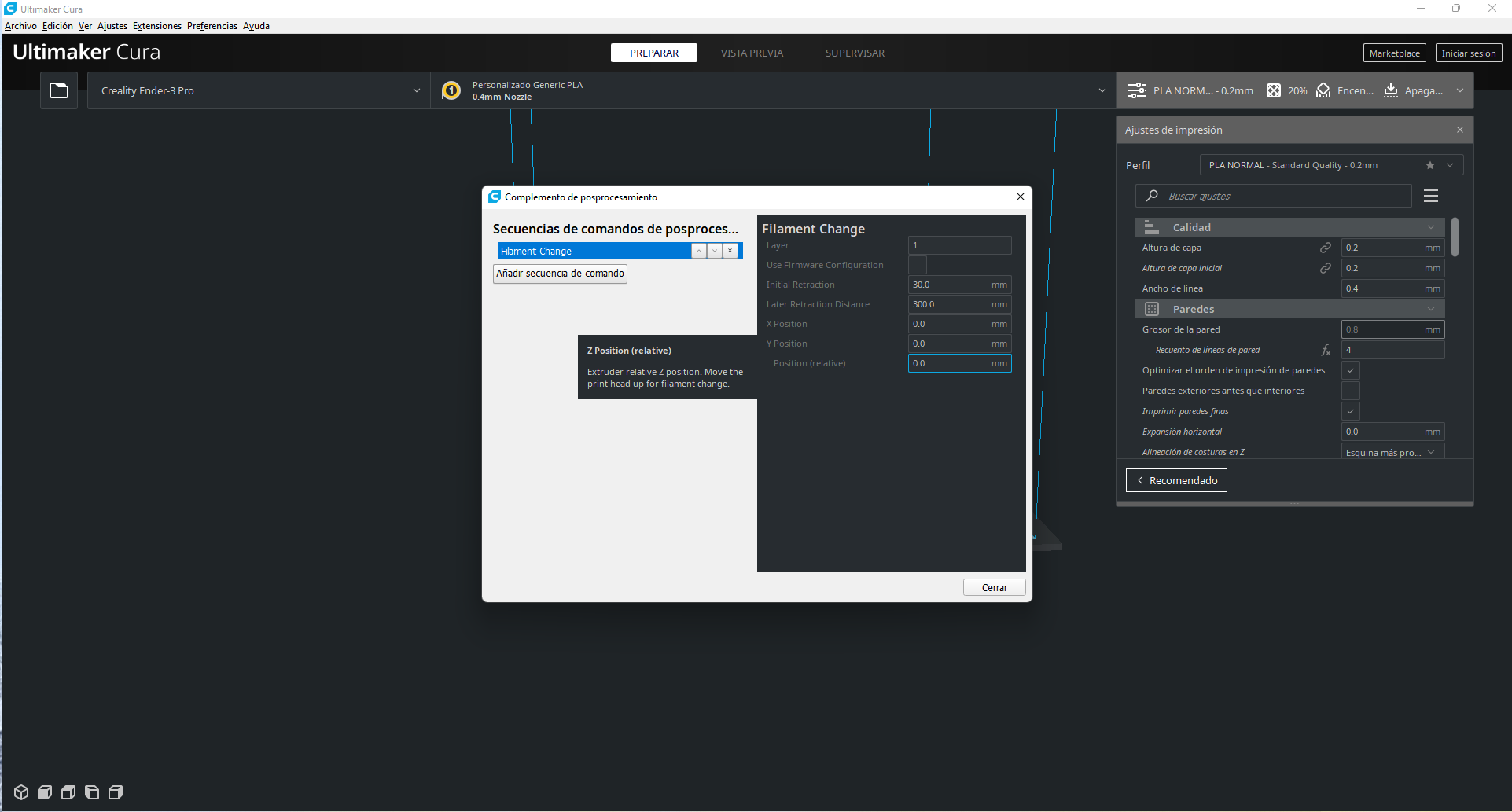The image size is (1512, 812).
Task: Click the magnifier icon in Buscar ajustes
Action: pyautogui.click(x=1153, y=196)
